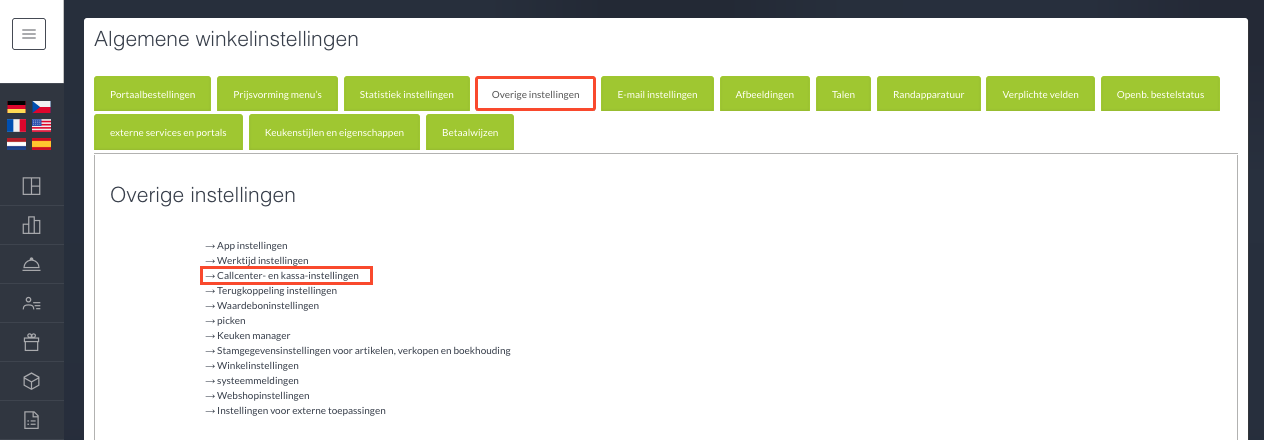The width and height of the screenshot is (1264, 440).
Task: Click the Spanish flag icon
Action: 41,143
